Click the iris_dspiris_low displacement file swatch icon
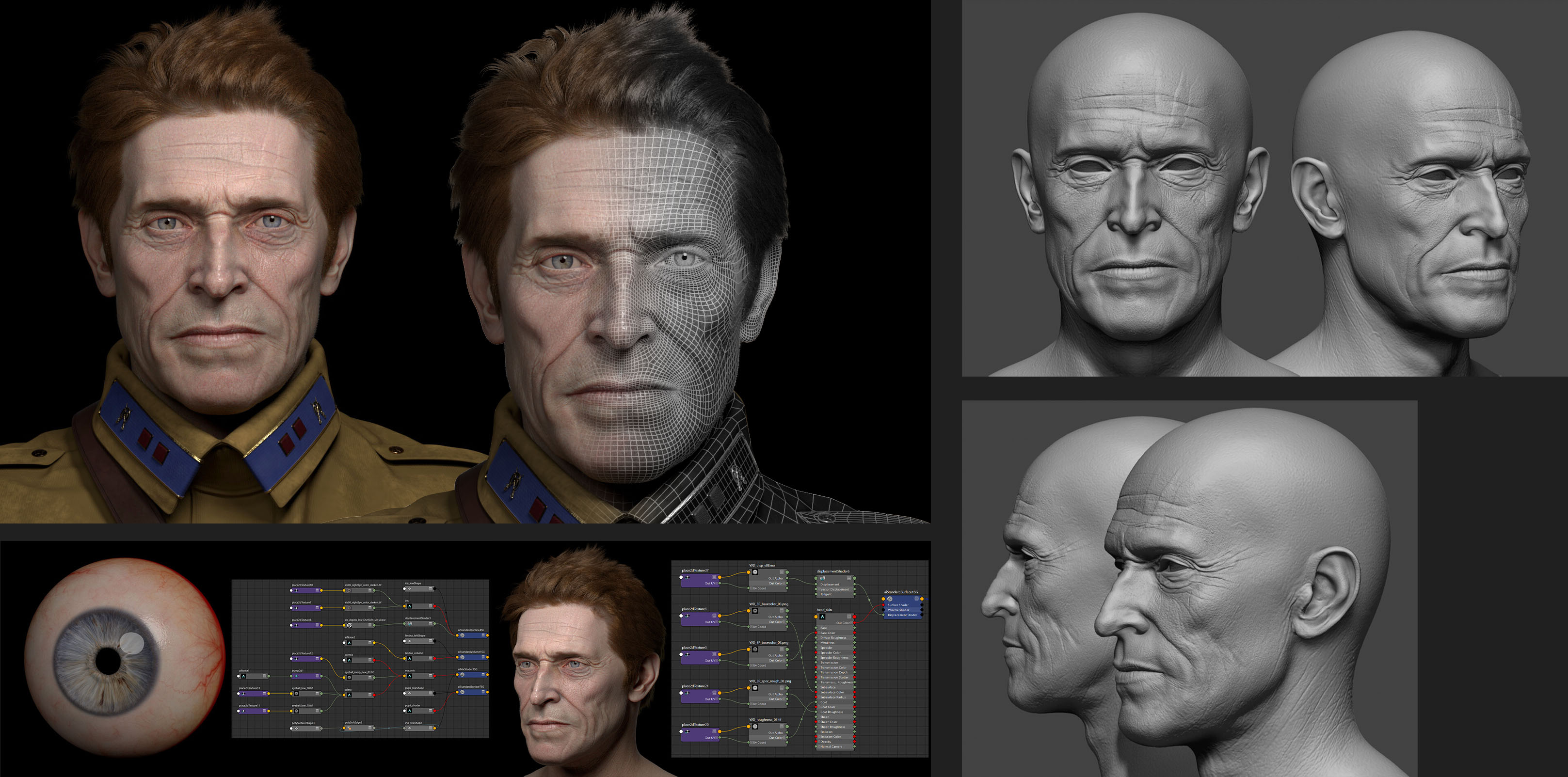 click(x=350, y=625)
